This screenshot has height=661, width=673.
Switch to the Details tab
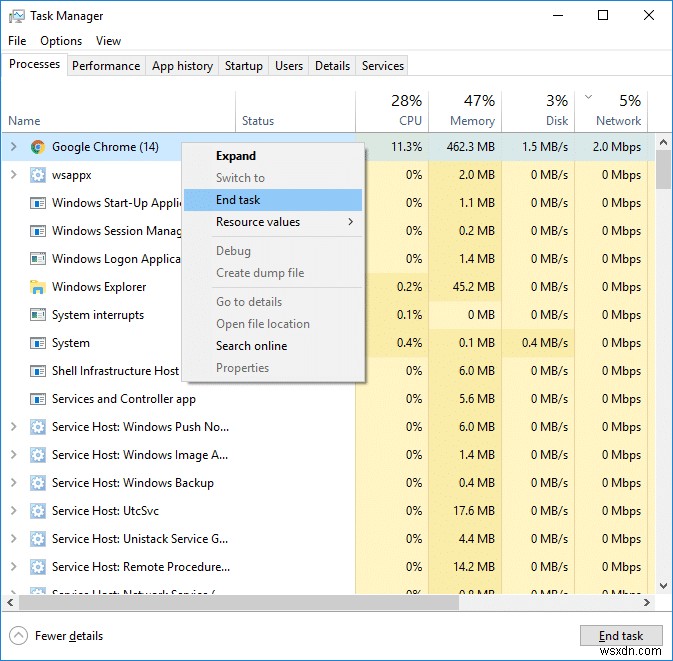[x=332, y=66]
